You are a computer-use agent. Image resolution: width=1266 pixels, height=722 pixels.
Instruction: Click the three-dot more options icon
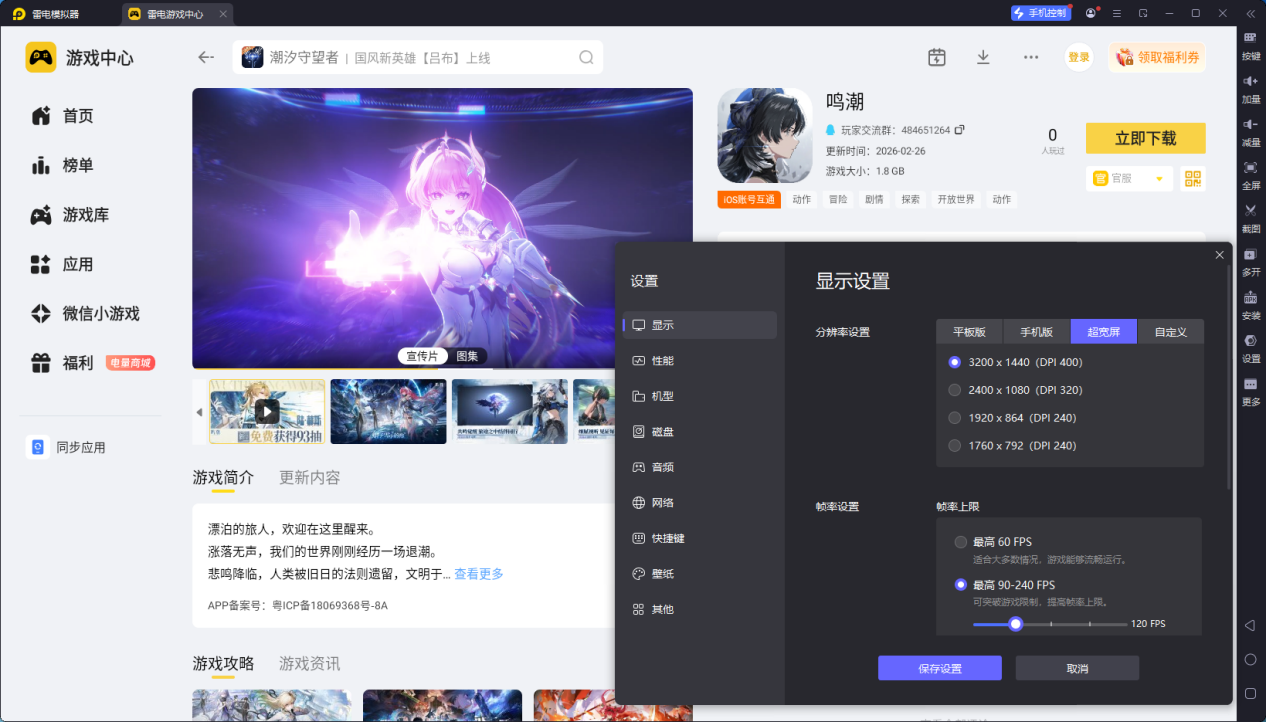click(x=1031, y=57)
